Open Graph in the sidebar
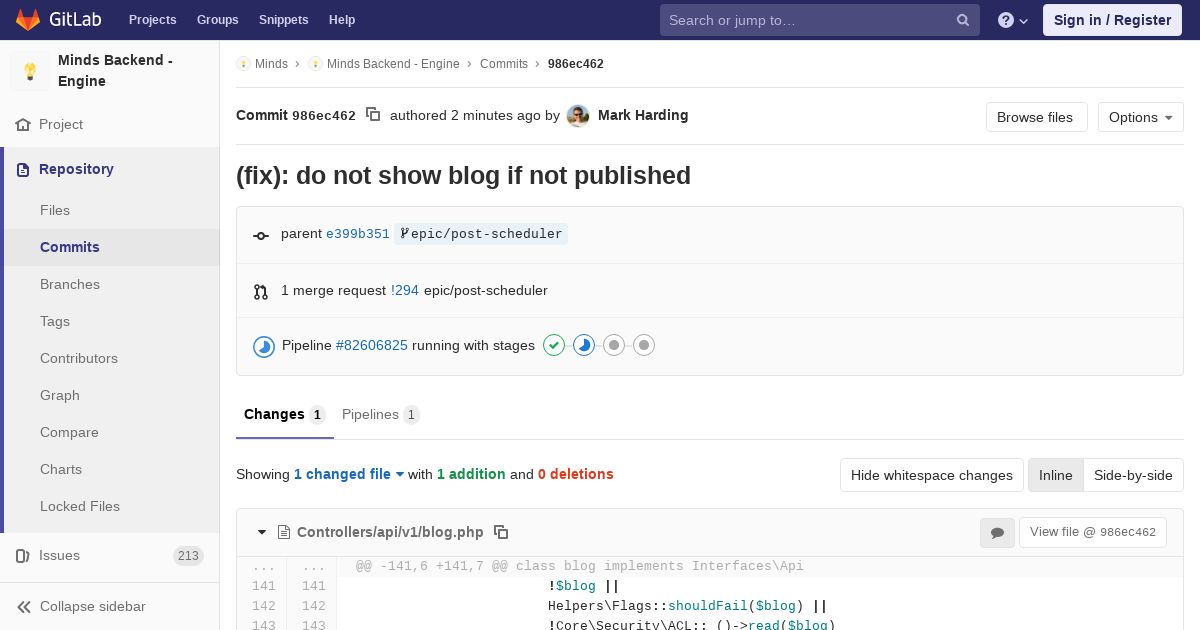1200x630 pixels. tap(60, 395)
